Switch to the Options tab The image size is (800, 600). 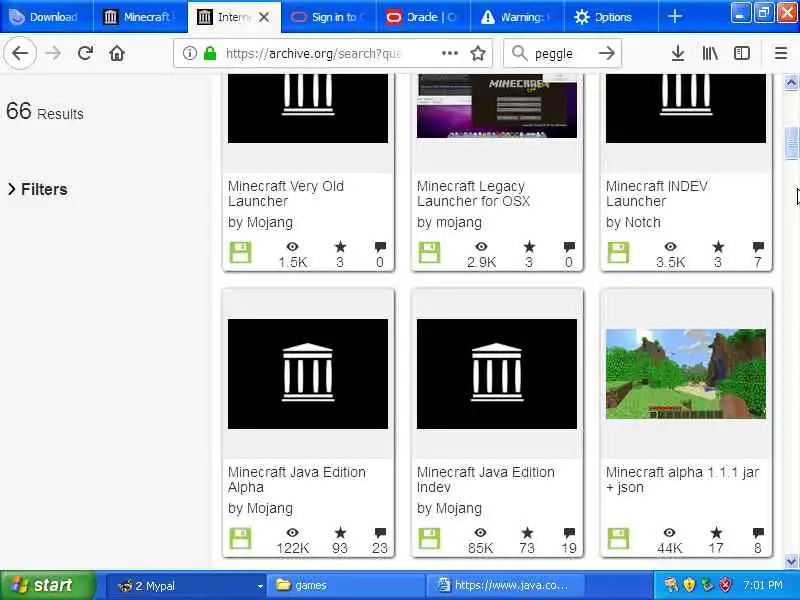[x=611, y=17]
